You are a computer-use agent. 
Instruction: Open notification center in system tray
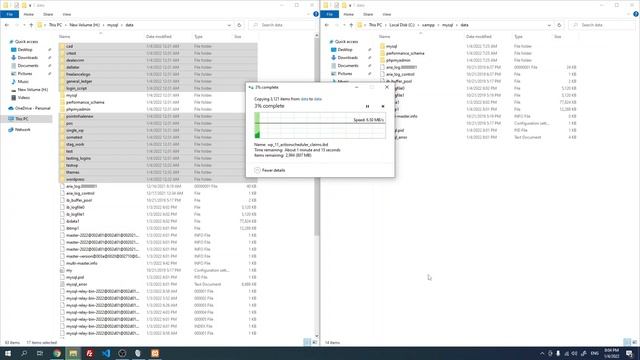point(629,353)
